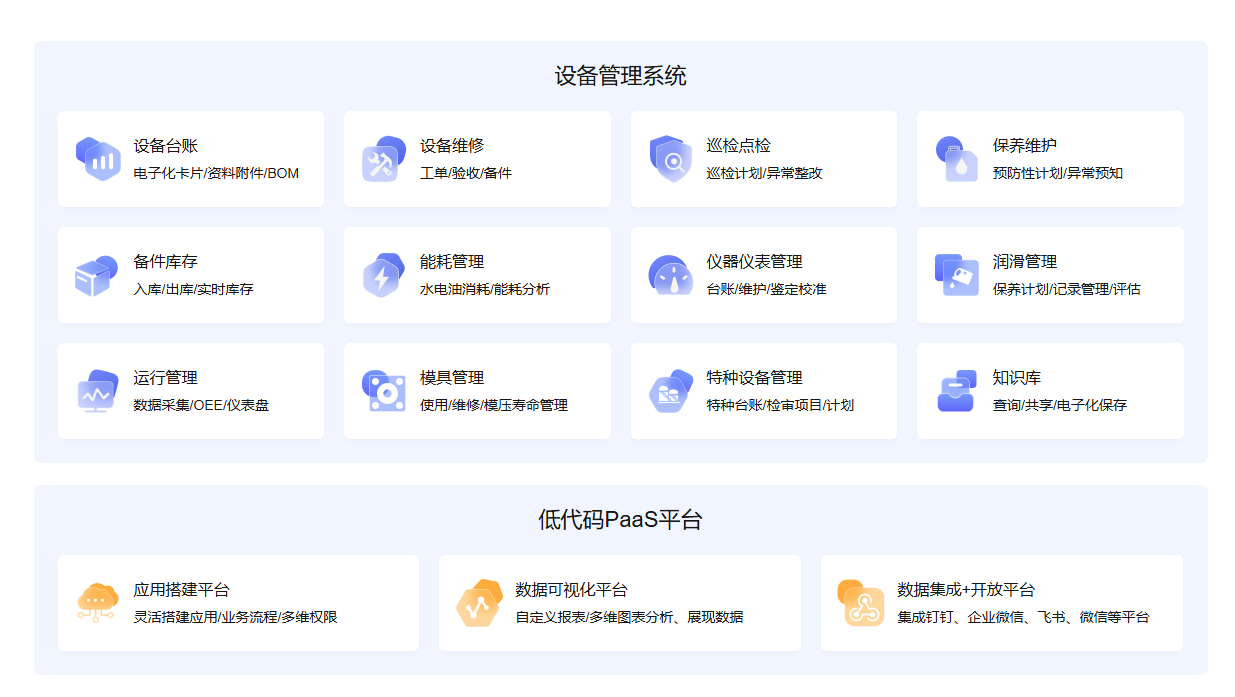Click the 能耗管理 lightning bolt icon
The width and height of the screenshot is (1235, 697).
[383, 275]
